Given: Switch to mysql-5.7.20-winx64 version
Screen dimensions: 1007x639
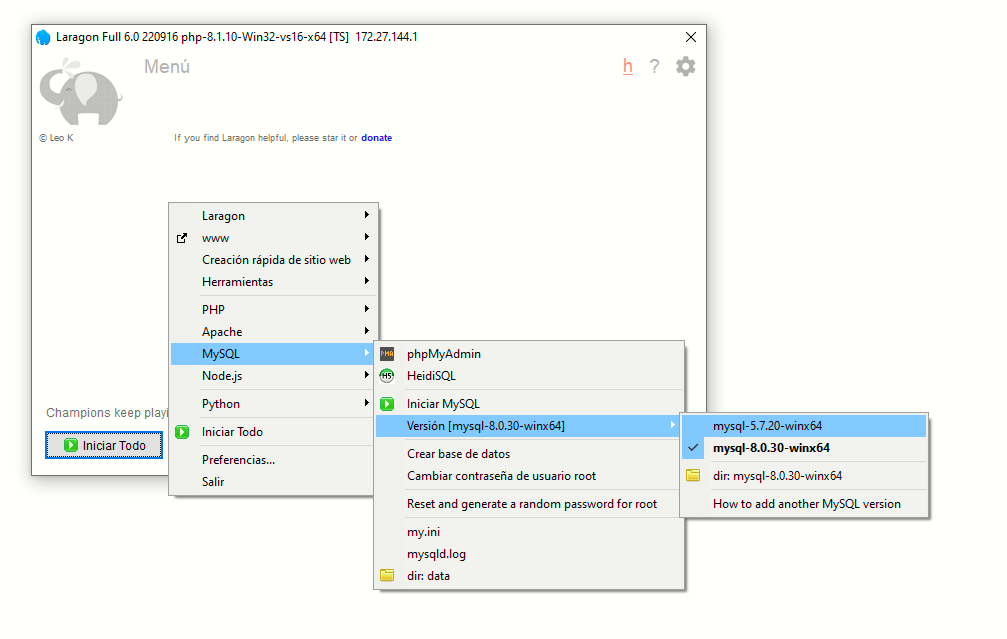Looking at the screenshot, I should [x=767, y=426].
